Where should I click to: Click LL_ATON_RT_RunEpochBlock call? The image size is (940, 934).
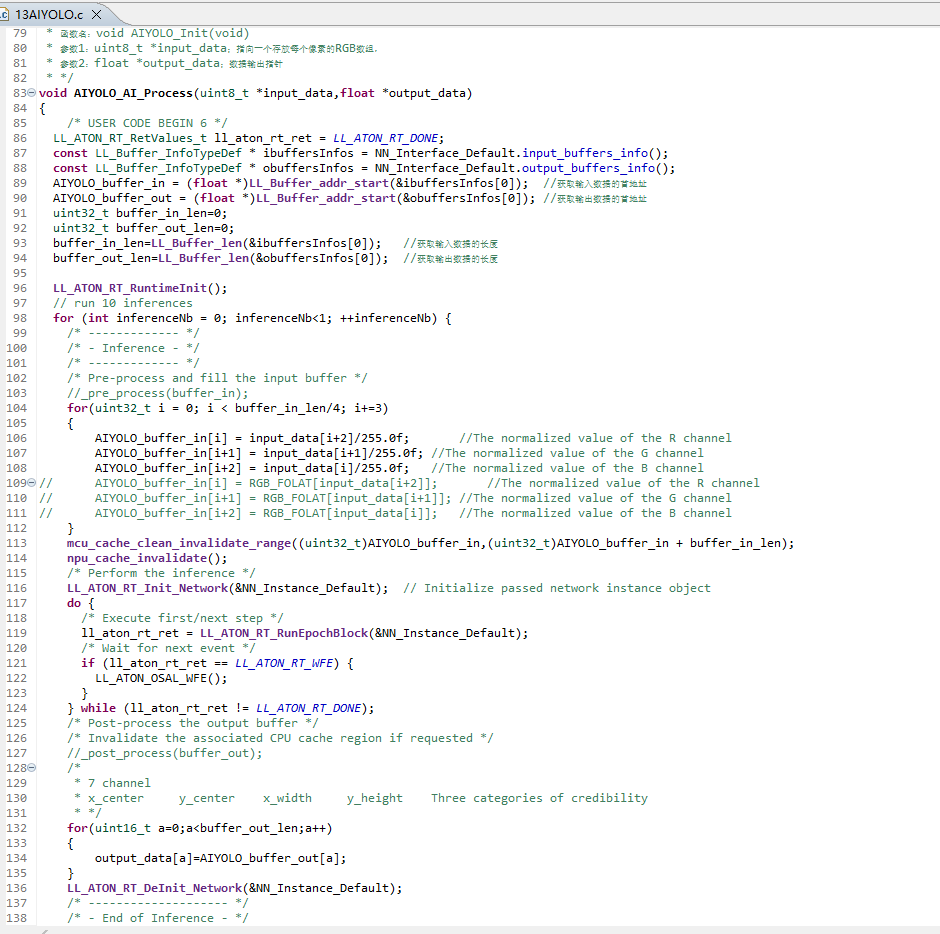(x=284, y=633)
